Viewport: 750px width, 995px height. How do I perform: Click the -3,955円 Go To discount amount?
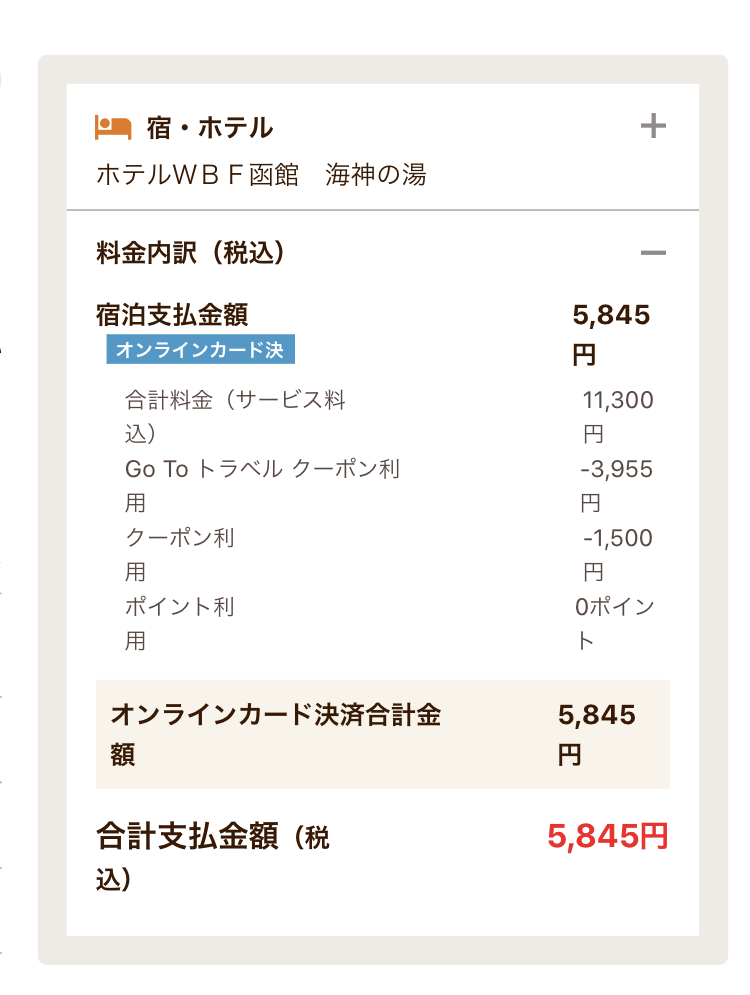(616, 485)
